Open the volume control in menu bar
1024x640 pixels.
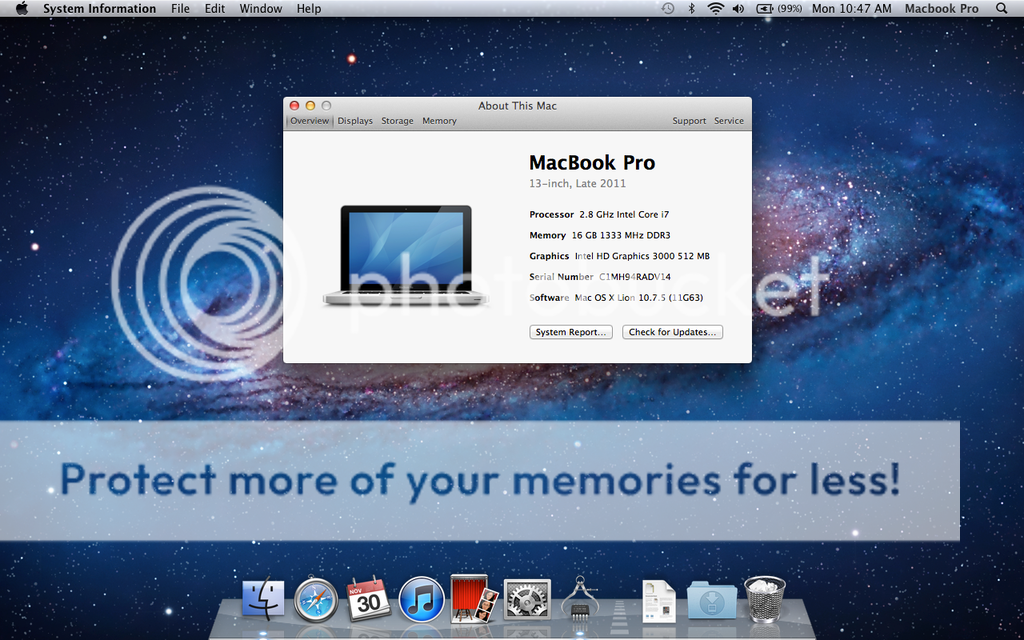pyautogui.click(x=738, y=9)
